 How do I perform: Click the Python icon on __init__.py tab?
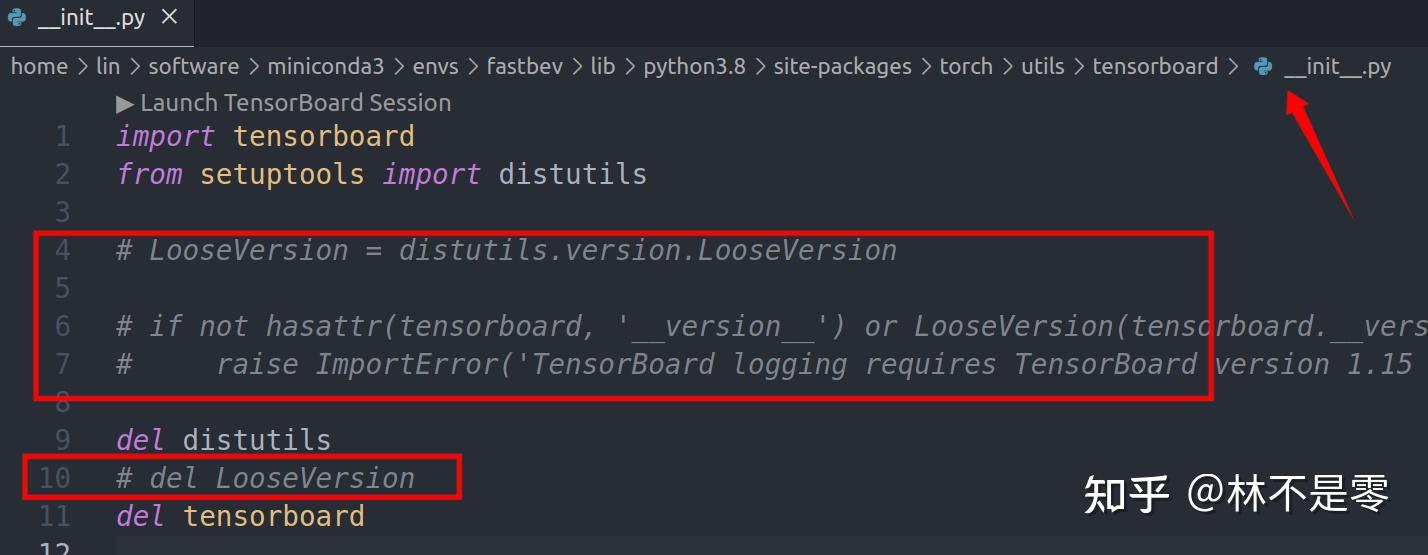16,18
